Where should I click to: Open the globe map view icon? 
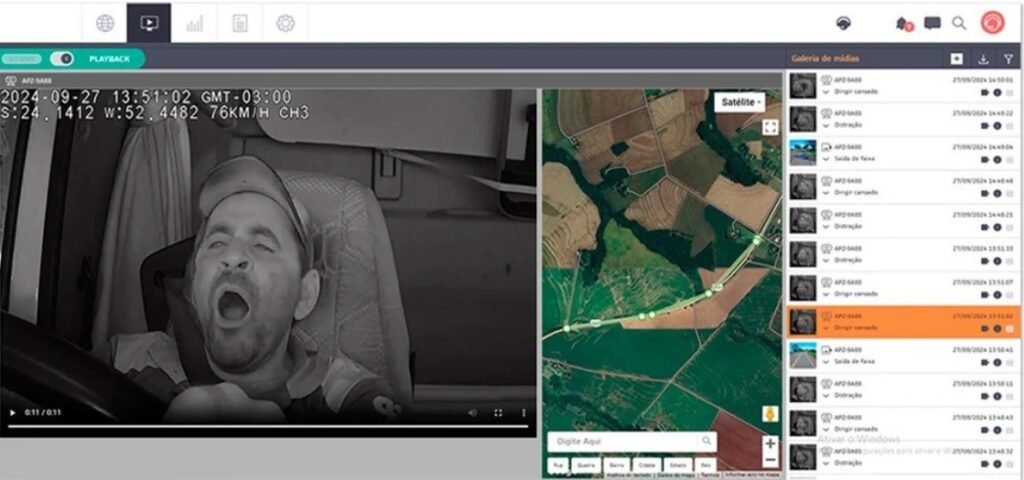105,23
